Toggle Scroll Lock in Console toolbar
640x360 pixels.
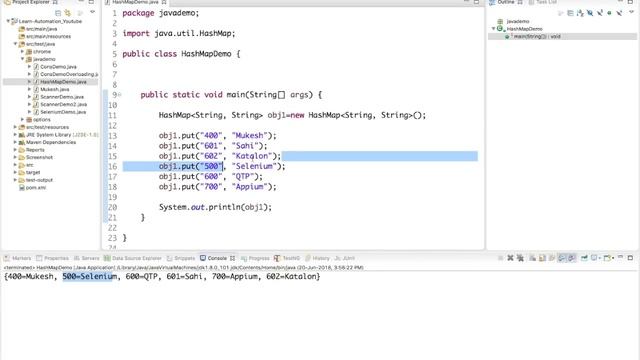[x=542, y=258]
